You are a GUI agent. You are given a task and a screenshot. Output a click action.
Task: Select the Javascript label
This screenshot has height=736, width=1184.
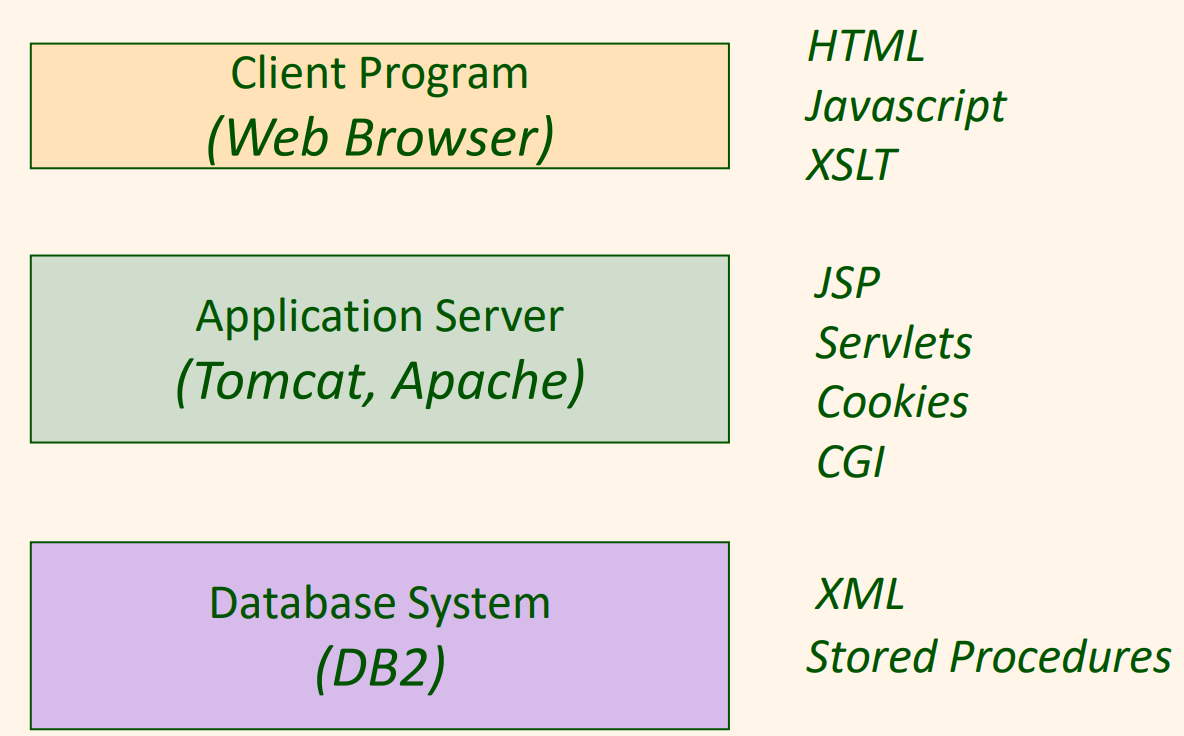[906, 106]
